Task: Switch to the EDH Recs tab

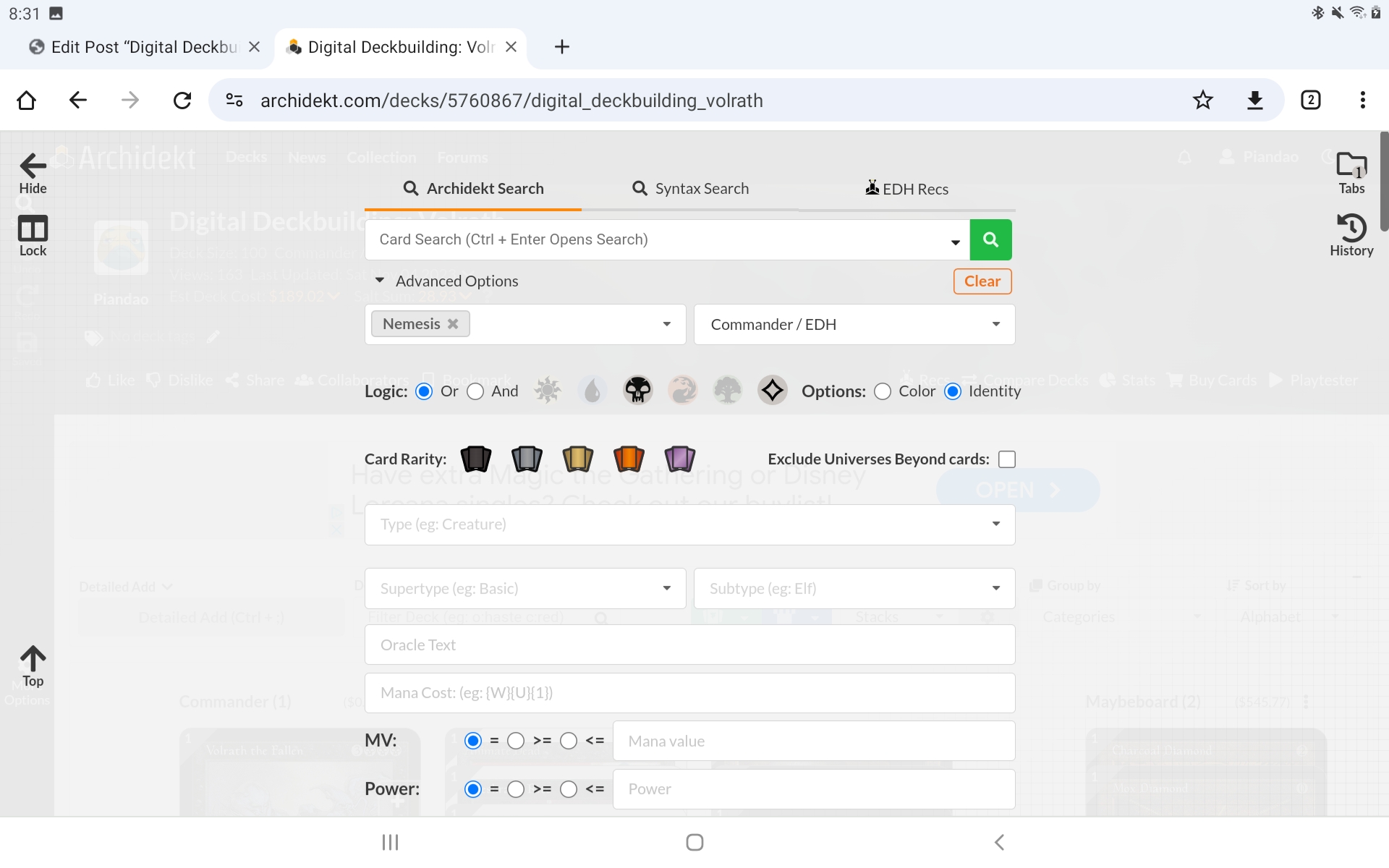Action: point(906,189)
